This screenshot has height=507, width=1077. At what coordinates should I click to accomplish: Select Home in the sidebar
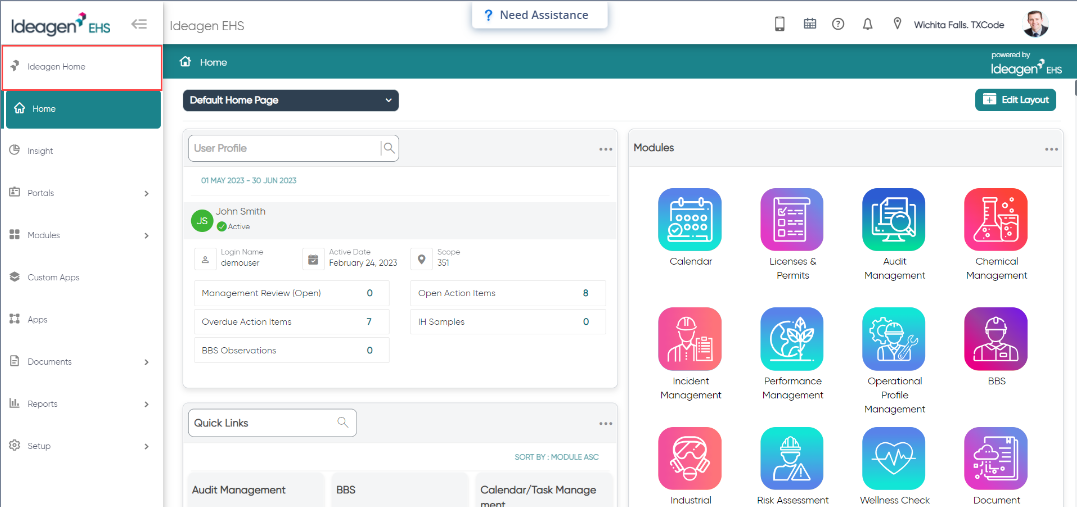[x=83, y=109]
